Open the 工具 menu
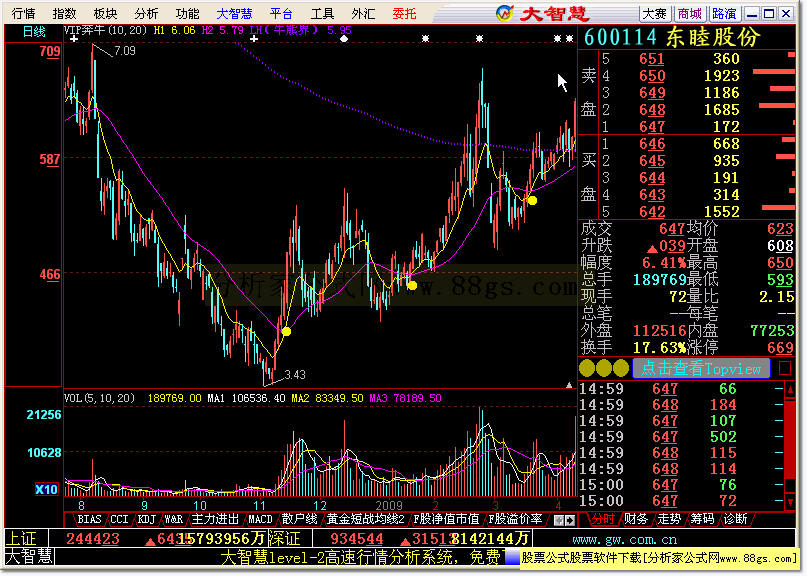807x576 pixels. 322,13
